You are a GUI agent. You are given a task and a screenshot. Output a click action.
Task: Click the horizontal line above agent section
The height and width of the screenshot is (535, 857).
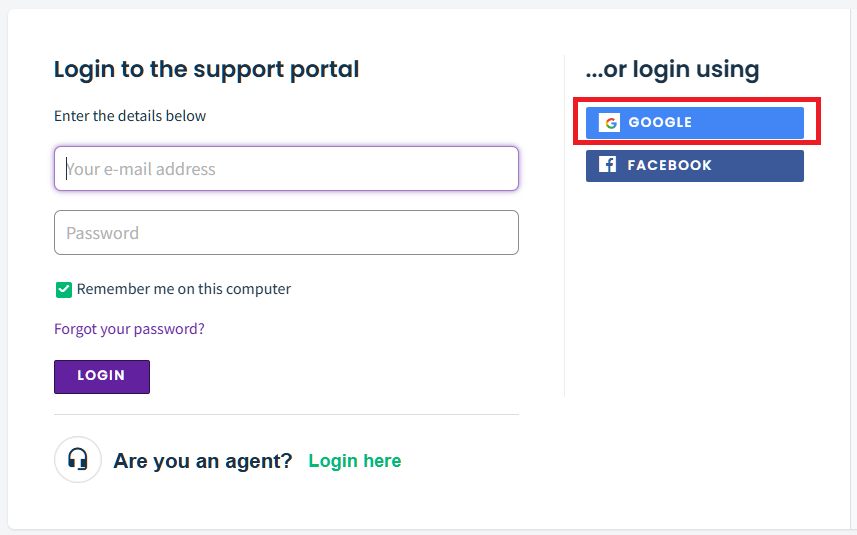click(x=286, y=414)
